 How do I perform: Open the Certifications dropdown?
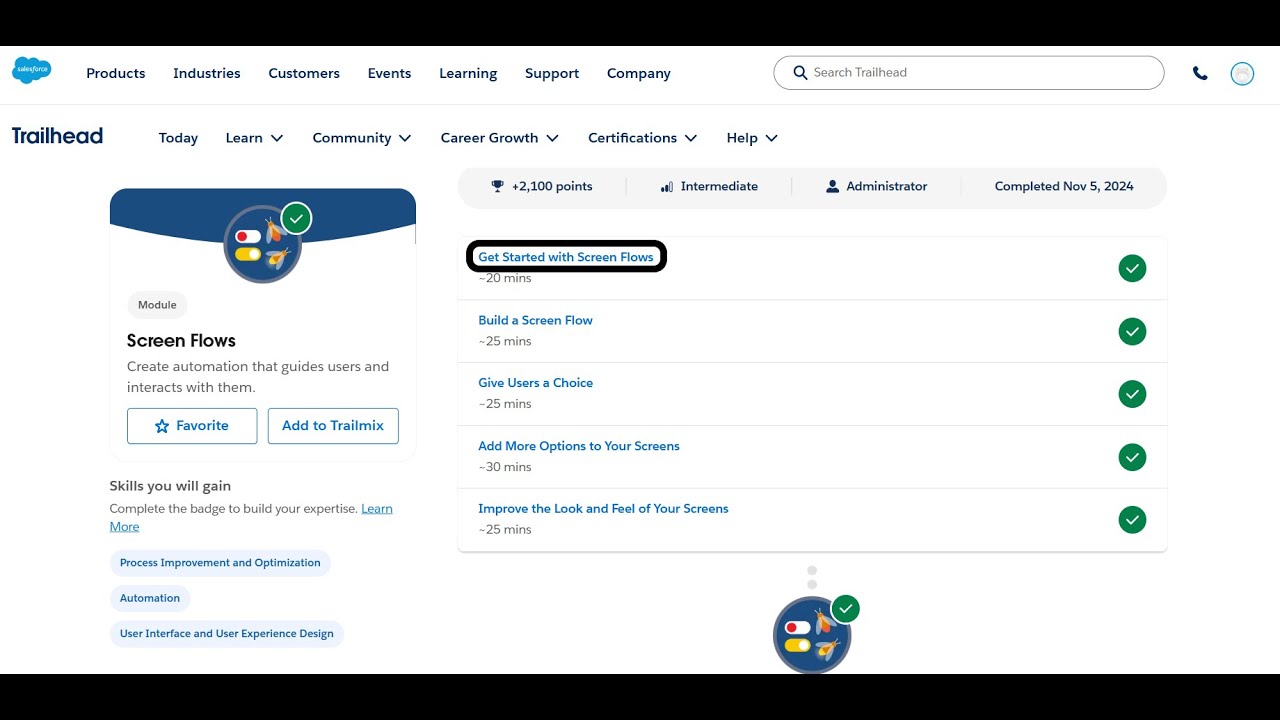click(x=643, y=138)
